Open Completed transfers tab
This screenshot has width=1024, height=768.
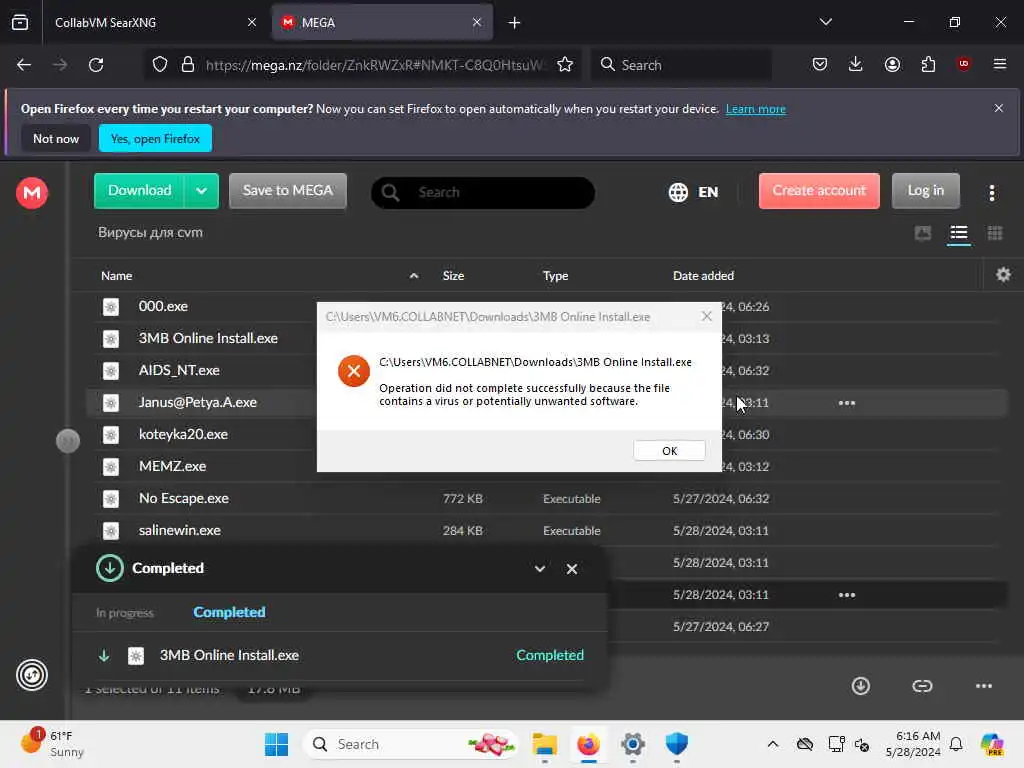(229, 612)
